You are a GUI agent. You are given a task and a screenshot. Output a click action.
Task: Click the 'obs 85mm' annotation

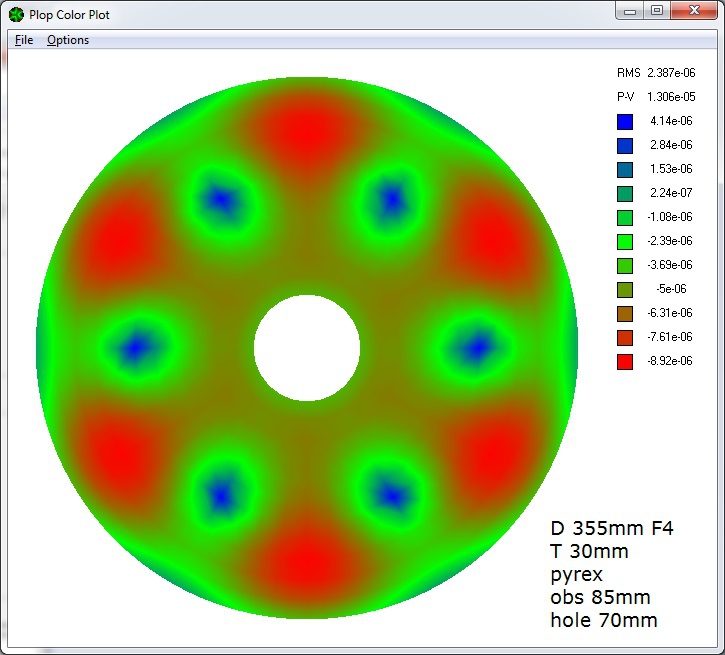click(600, 597)
